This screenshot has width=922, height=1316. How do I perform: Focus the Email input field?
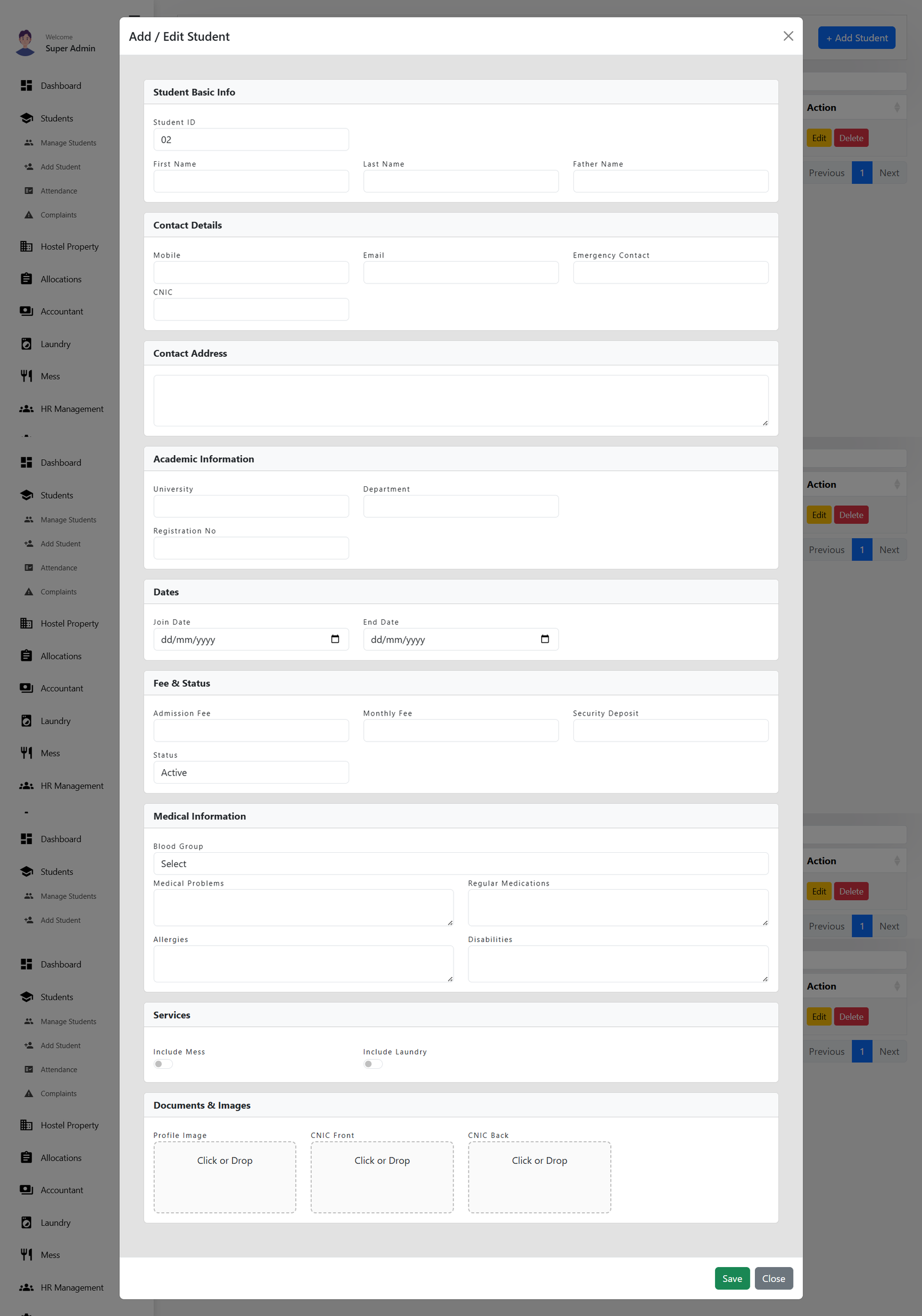point(461,273)
